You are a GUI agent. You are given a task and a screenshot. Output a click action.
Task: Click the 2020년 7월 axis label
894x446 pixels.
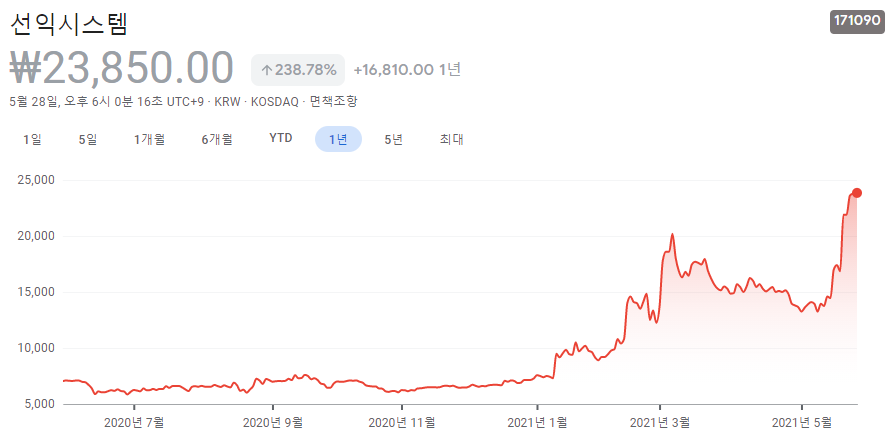pos(135,423)
